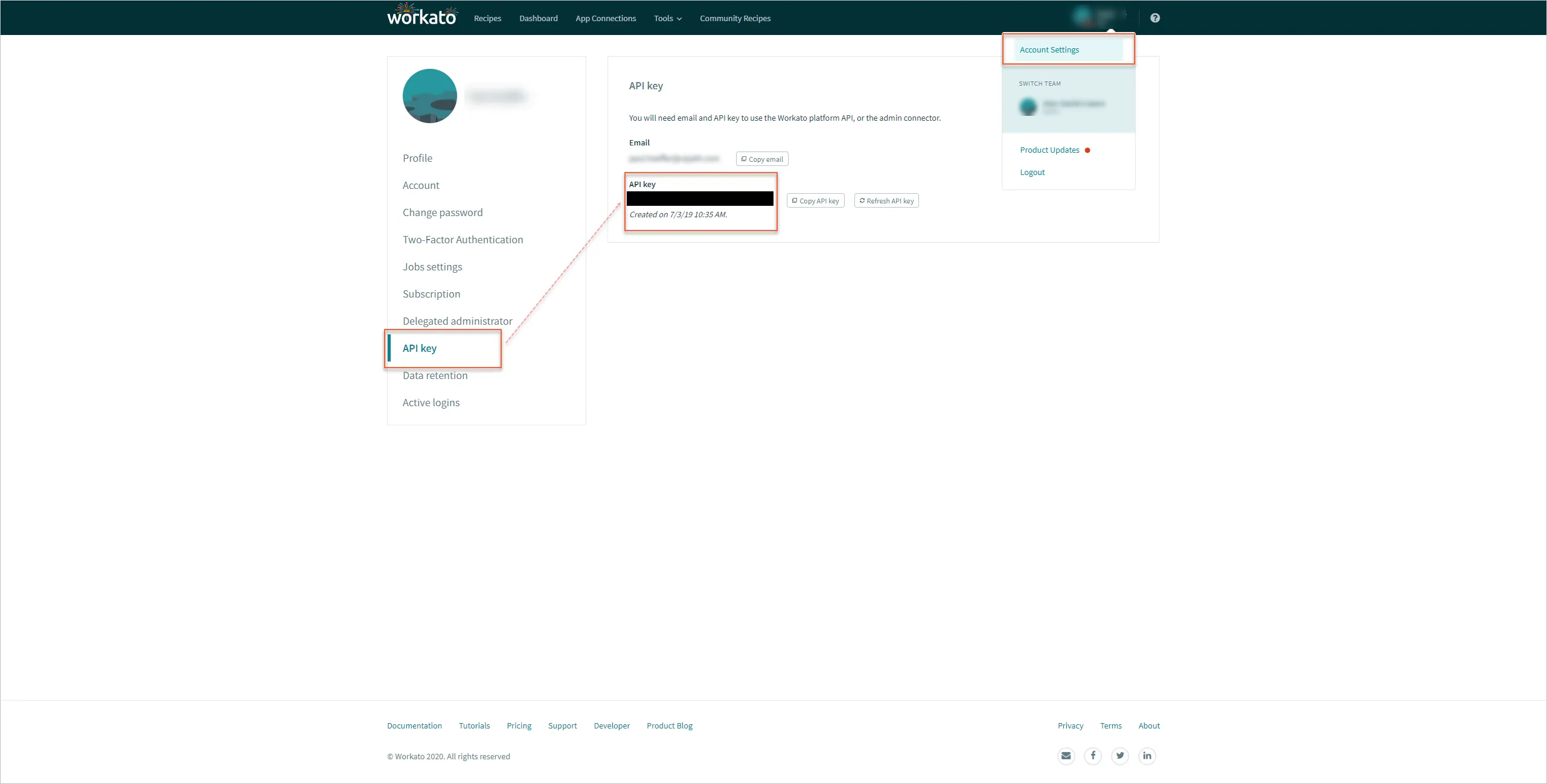Open the Twitter footer icon
The height and width of the screenshot is (784, 1547).
[x=1120, y=756]
